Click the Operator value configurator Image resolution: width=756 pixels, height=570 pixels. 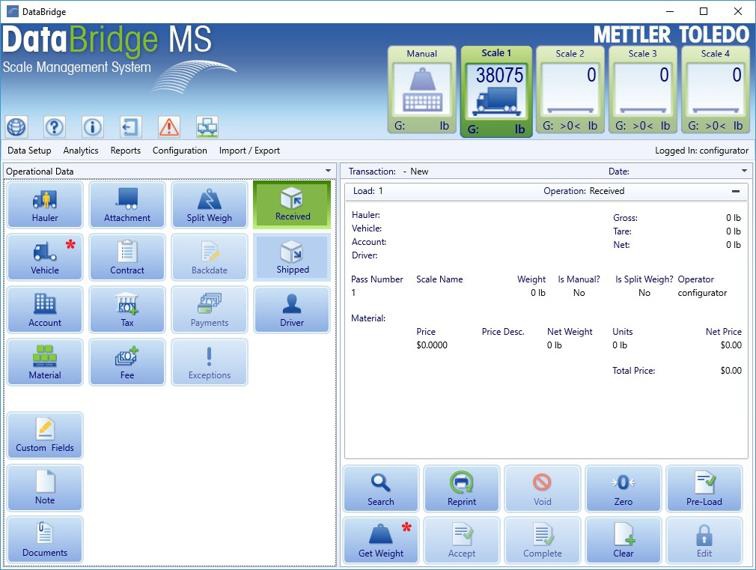(x=702, y=293)
